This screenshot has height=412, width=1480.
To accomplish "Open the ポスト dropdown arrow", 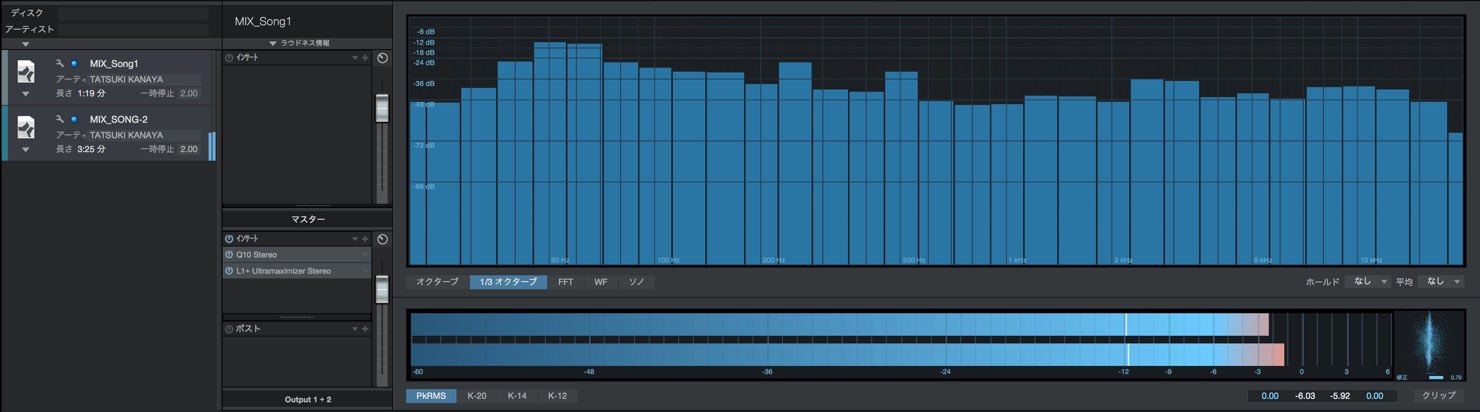I will click(354, 328).
